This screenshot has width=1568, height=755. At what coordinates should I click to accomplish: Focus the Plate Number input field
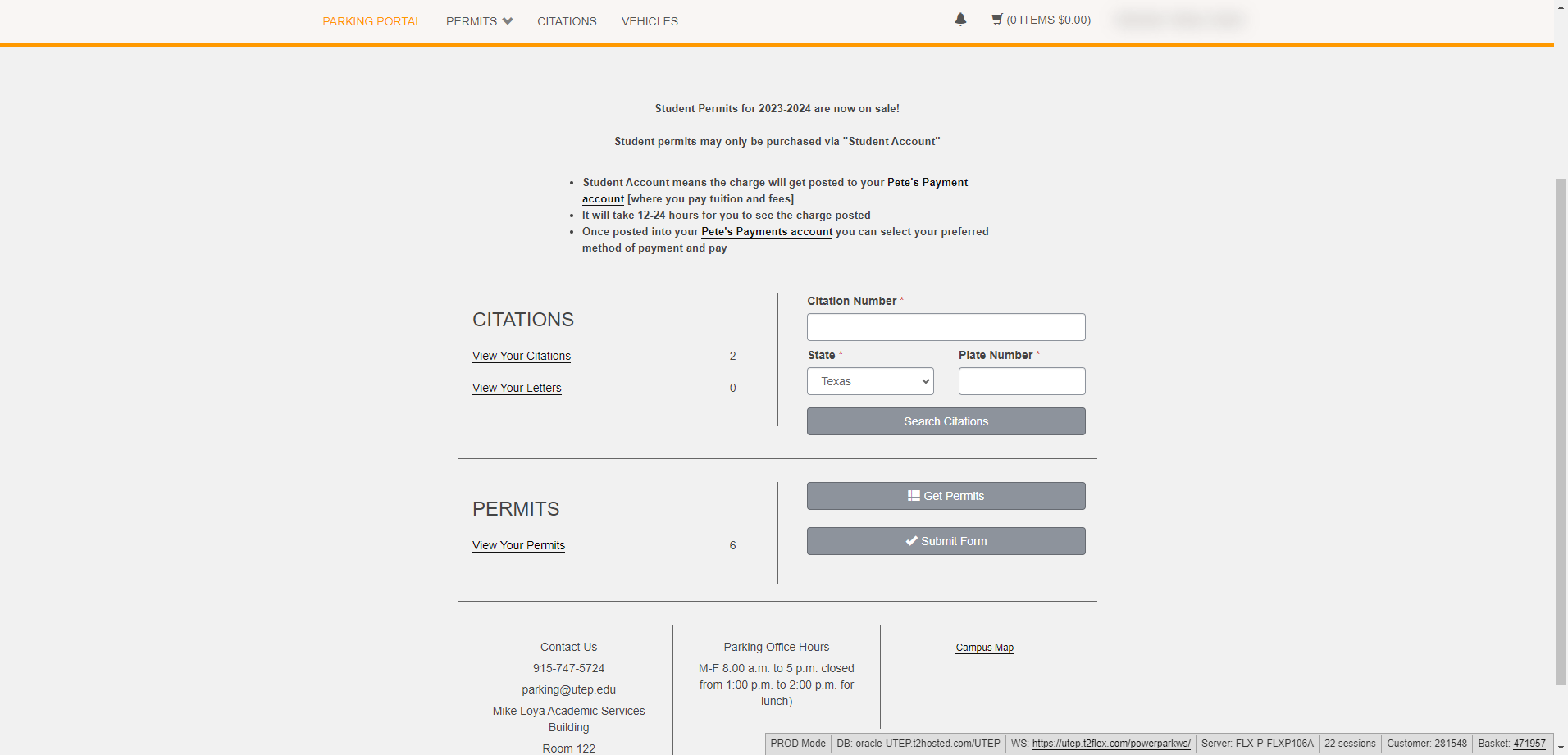[x=1022, y=381]
